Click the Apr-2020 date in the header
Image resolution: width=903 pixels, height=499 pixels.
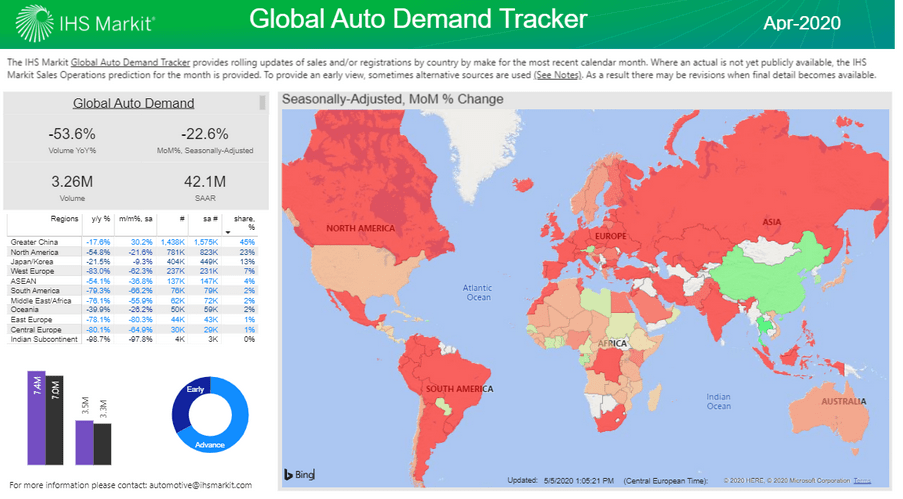[802, 23]
